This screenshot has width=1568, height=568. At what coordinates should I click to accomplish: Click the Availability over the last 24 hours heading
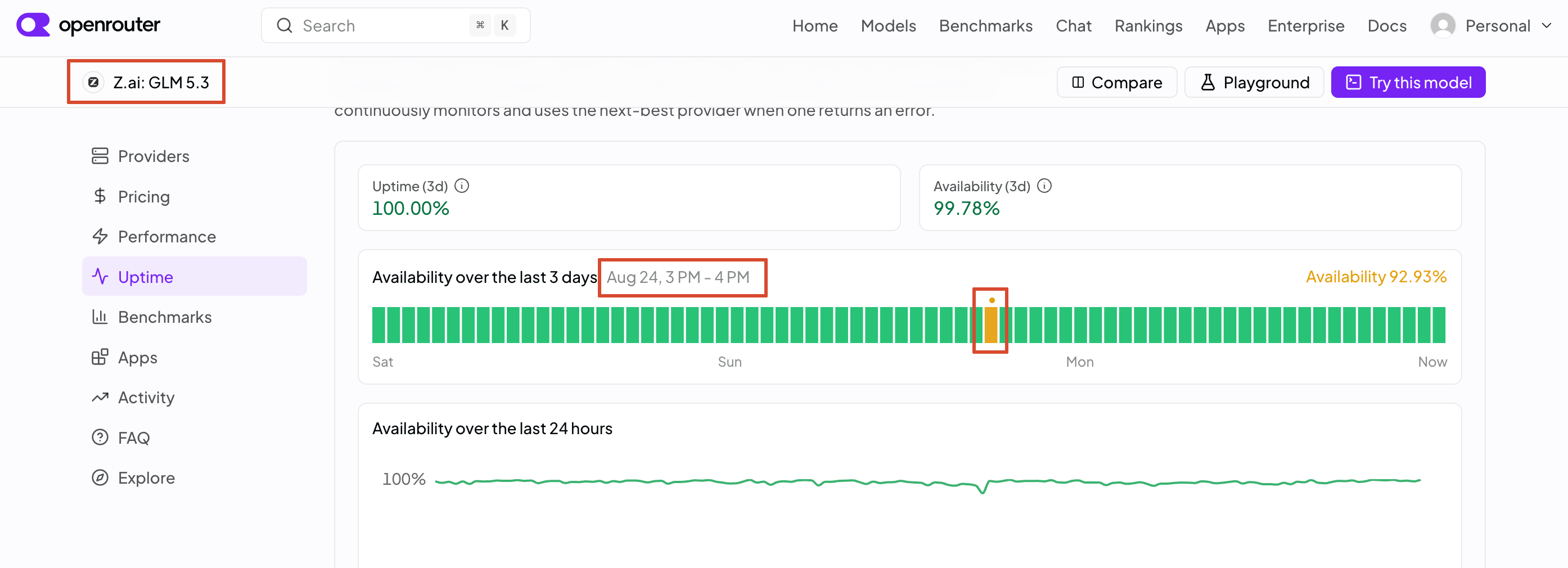(493, 429)
